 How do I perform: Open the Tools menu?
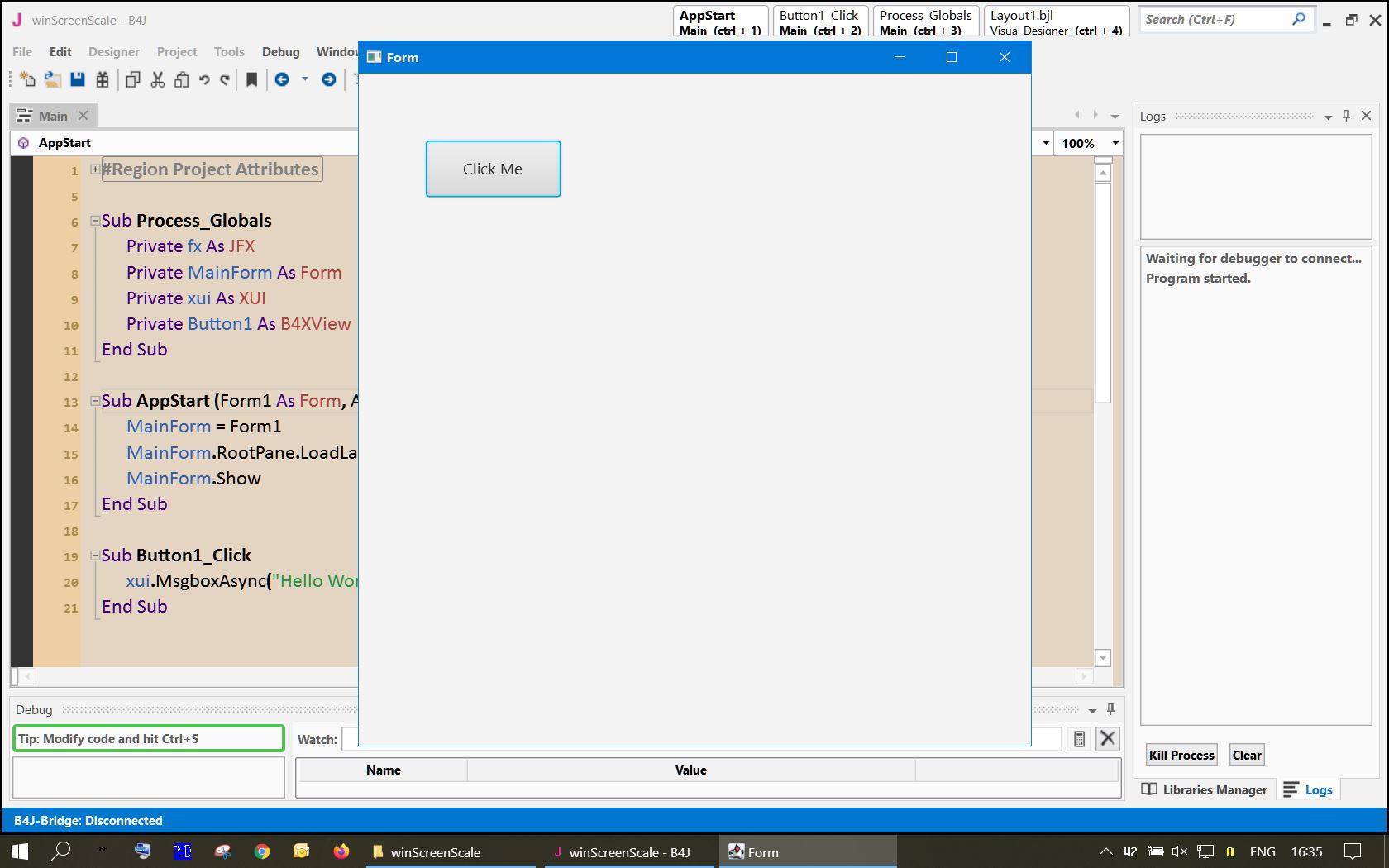tap(229, 51)
